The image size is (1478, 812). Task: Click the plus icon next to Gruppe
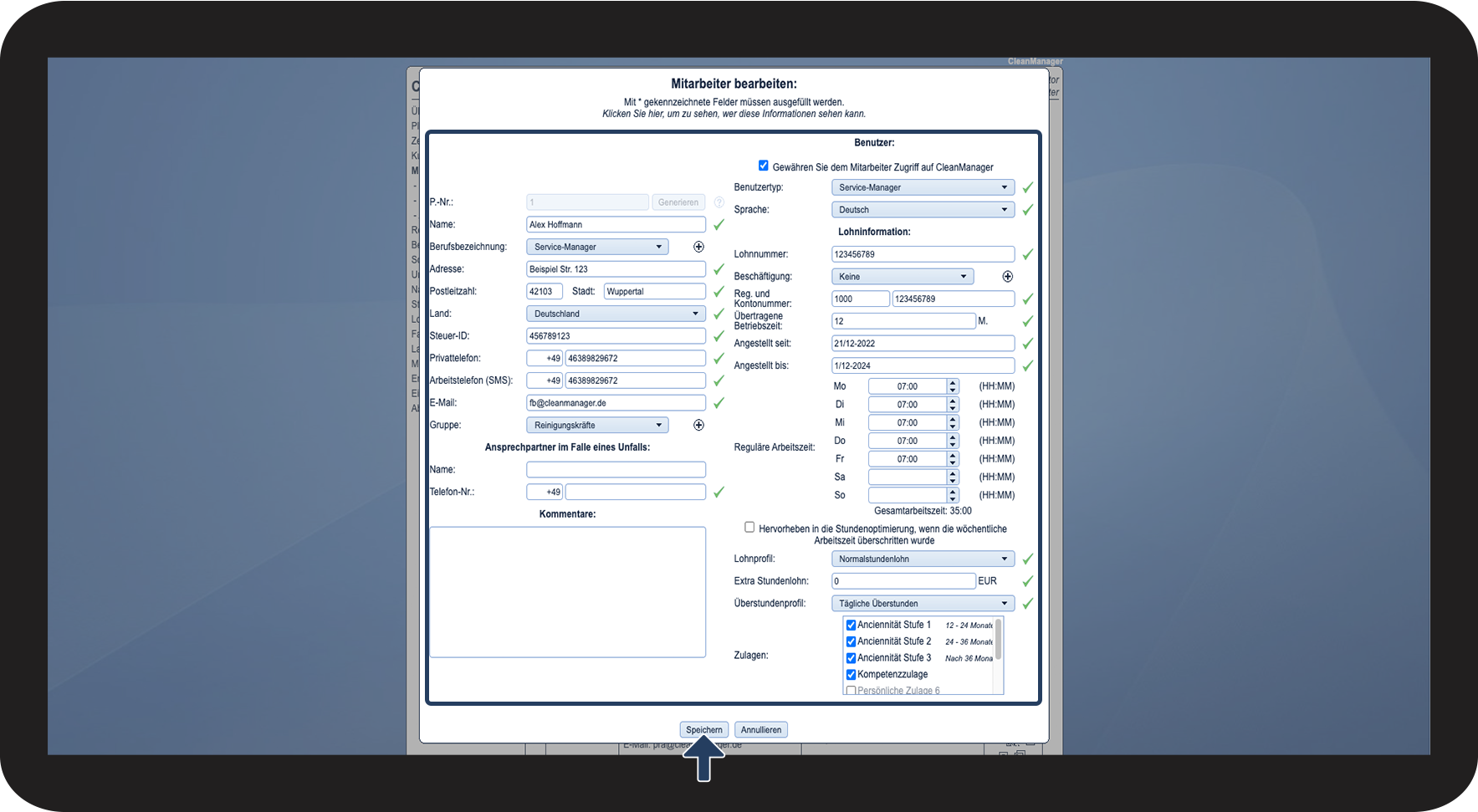coord(698,425)
